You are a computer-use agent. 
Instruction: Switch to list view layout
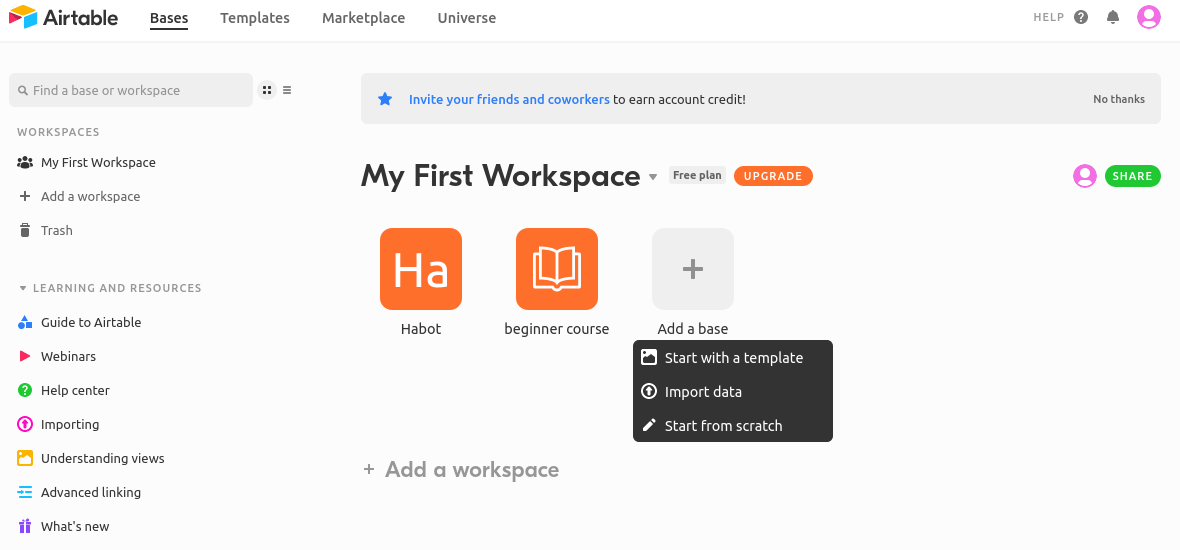tap(287, 90)
